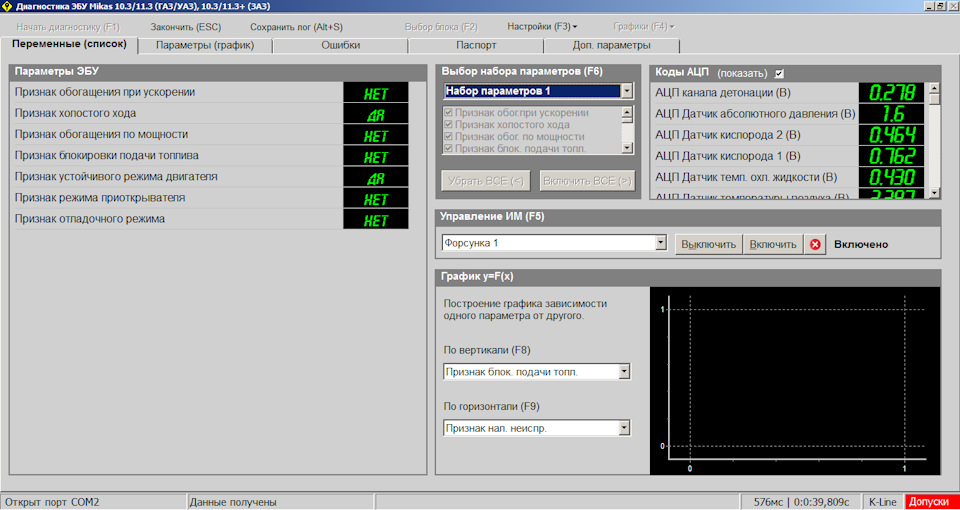Click the 0,278 detonation channel display
Viewport: 960px width, 510px height.
tap(892, 93)
